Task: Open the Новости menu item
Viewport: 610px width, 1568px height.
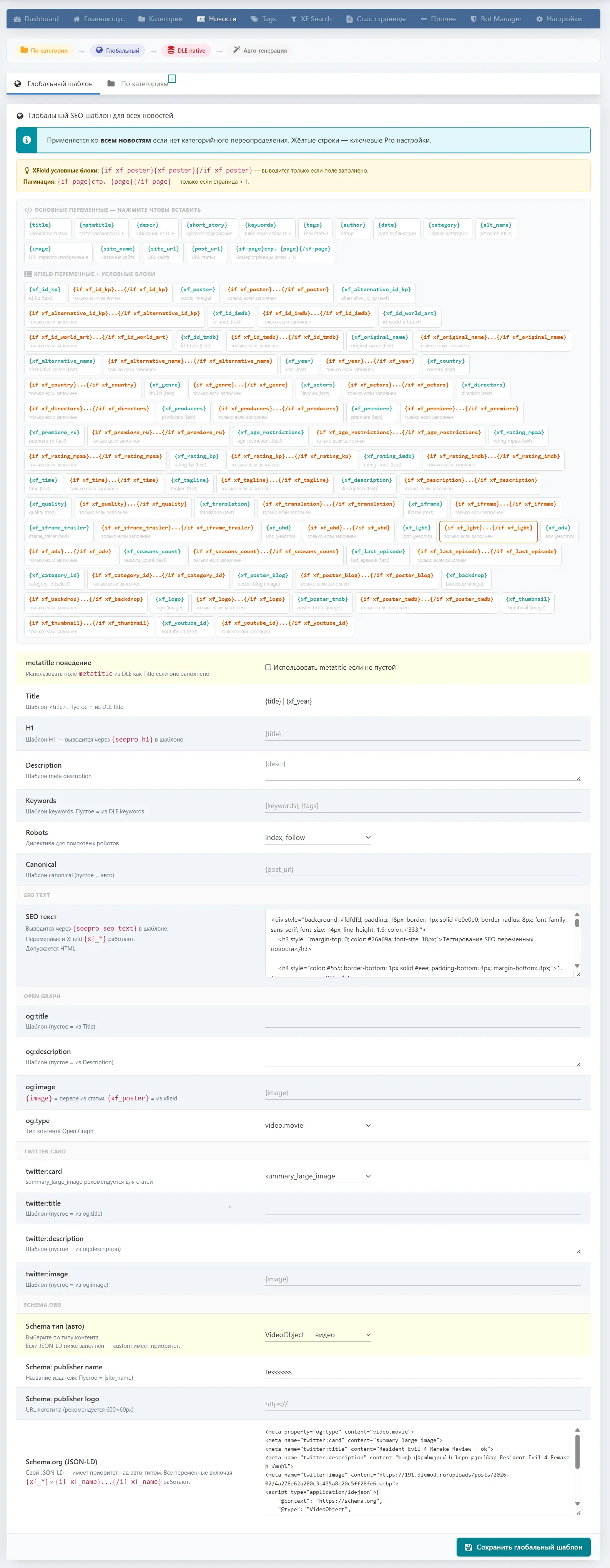Action: pyautogui.click(x=217, y=19)
